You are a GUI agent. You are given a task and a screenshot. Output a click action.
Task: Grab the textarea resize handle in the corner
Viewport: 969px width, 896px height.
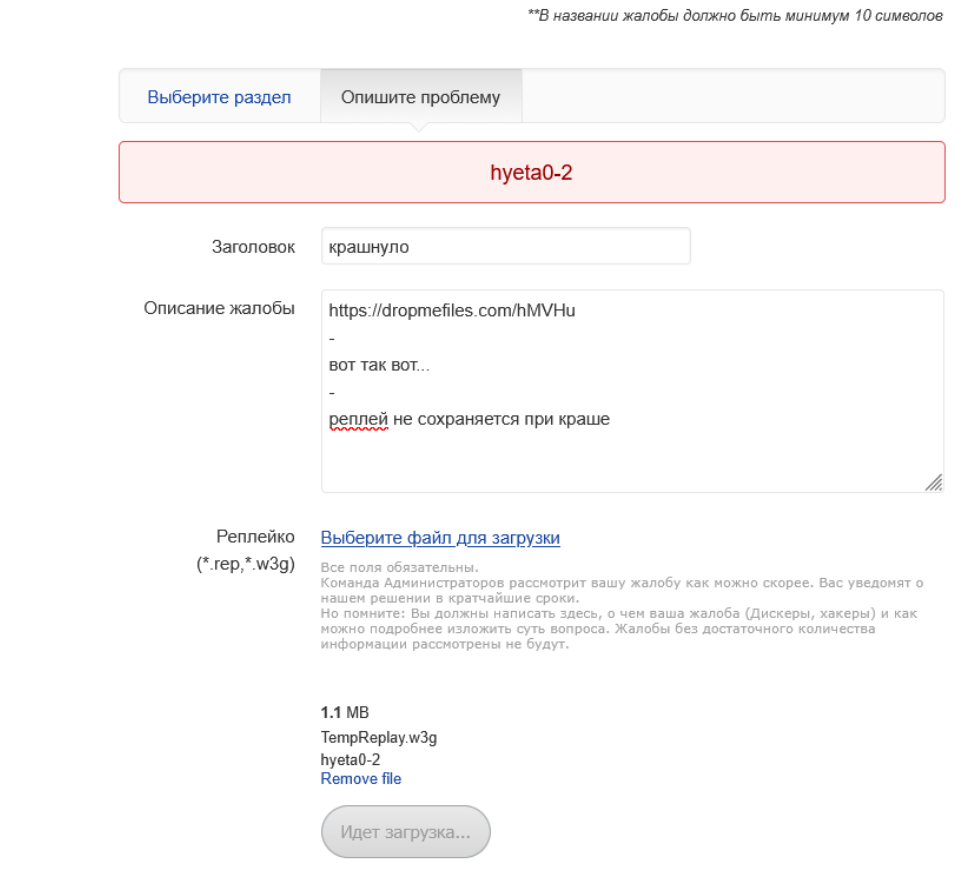point(934,483)
